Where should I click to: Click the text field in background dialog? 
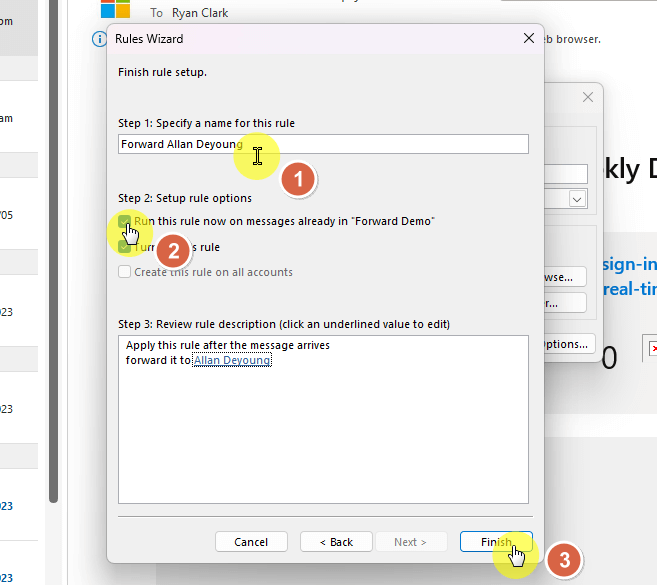[x=566, y=173]
